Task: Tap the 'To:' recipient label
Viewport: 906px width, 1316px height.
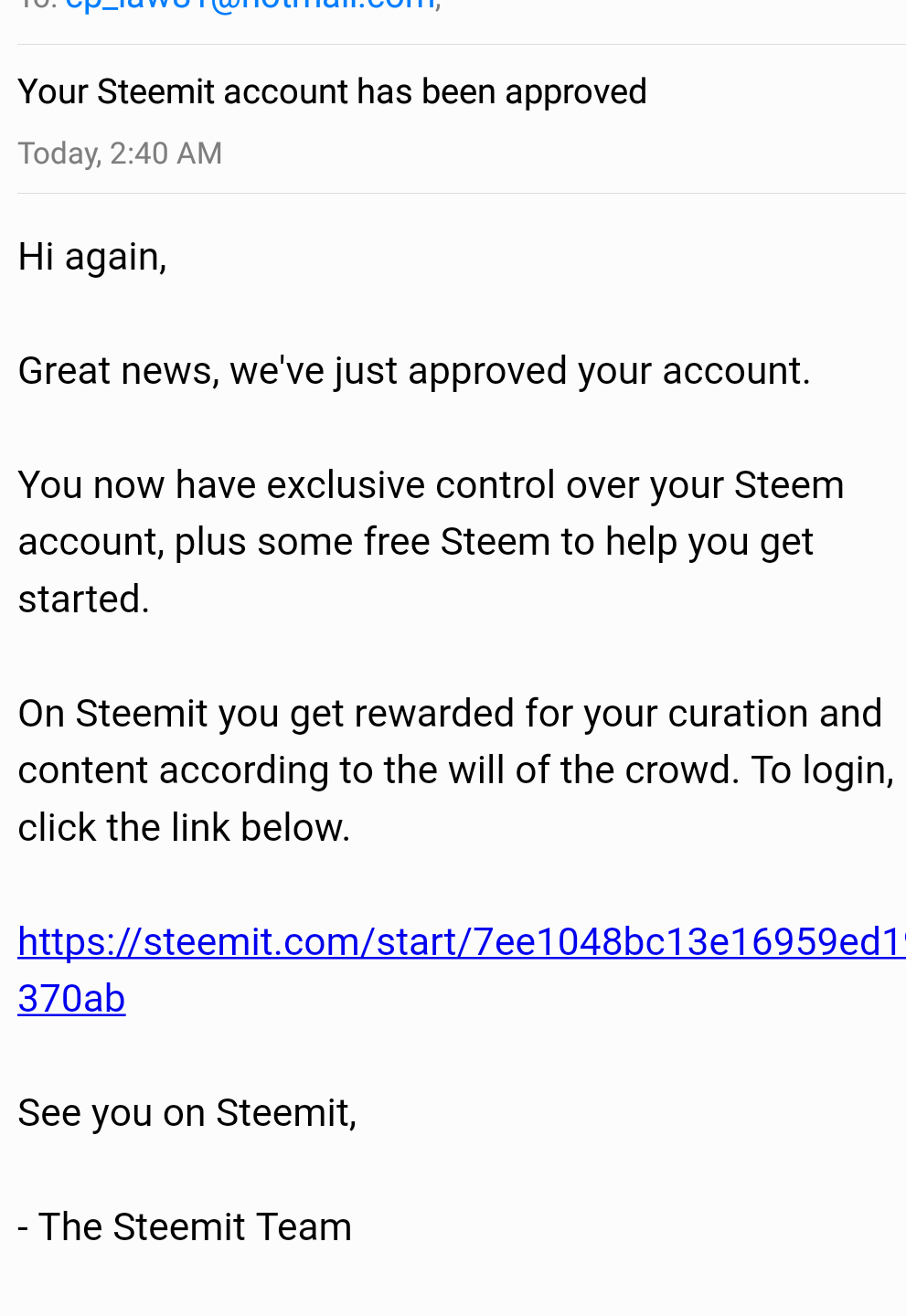Action: tap(37, 5)
